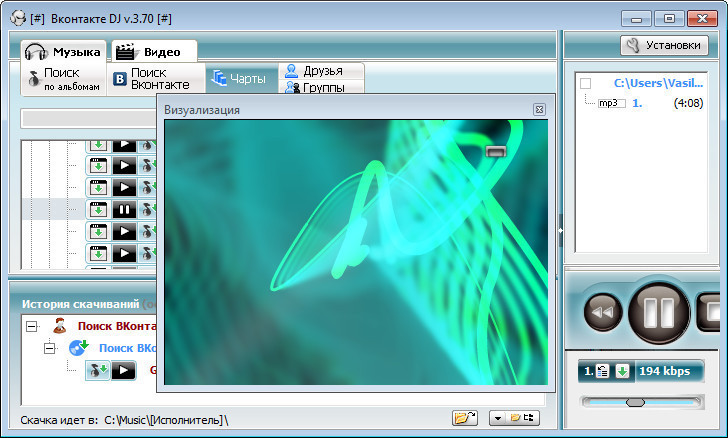Image resolution: width=728 pixels, height=438 pixels.
Task: Select the blue Поиск ВКо history entry
Action: (127, 348)
